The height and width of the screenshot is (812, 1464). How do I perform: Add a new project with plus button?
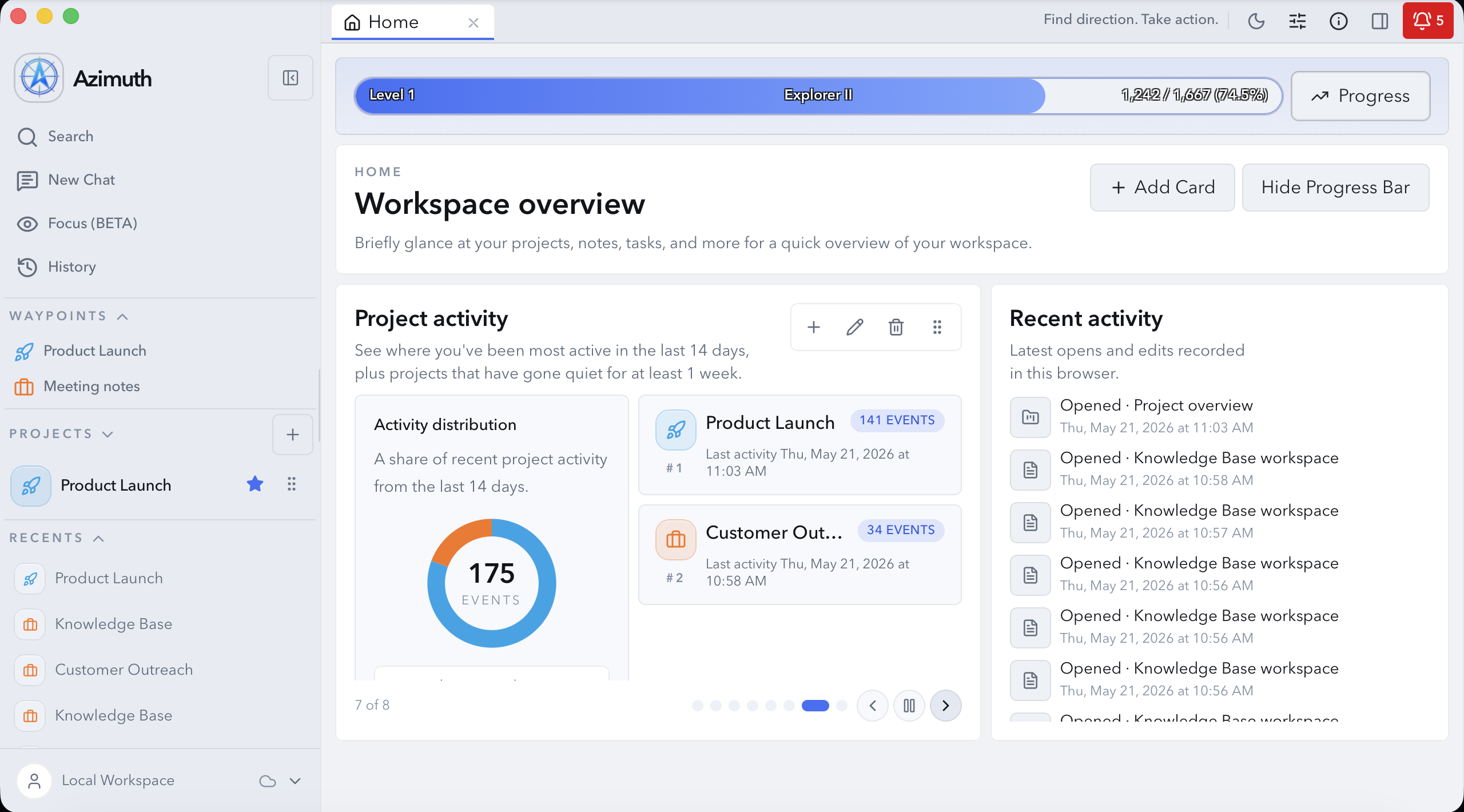[x=293, y=435]
